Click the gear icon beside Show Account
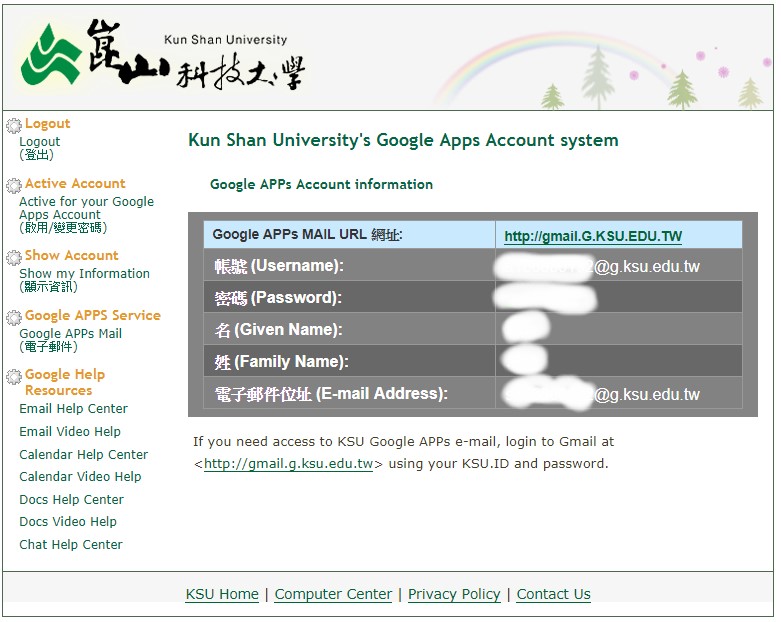The width and height of the screenshot is (781, 622). pyautogui.click(x=14, y=257)
